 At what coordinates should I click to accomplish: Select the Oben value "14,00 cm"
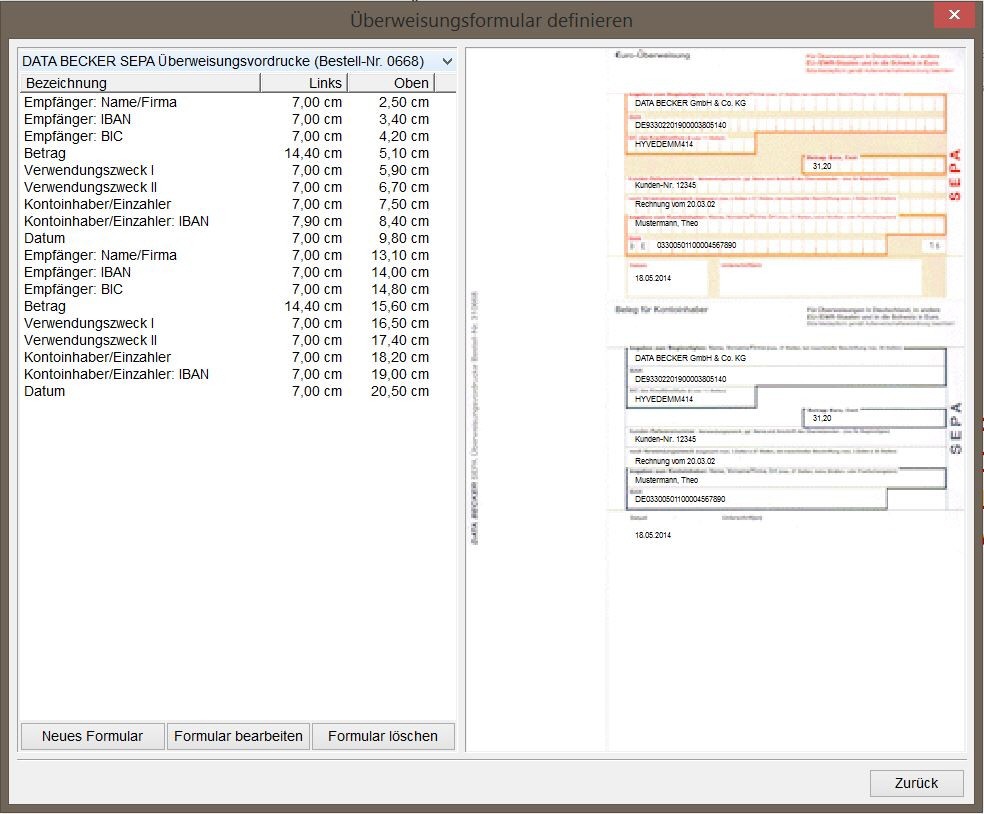click(400, 272)
